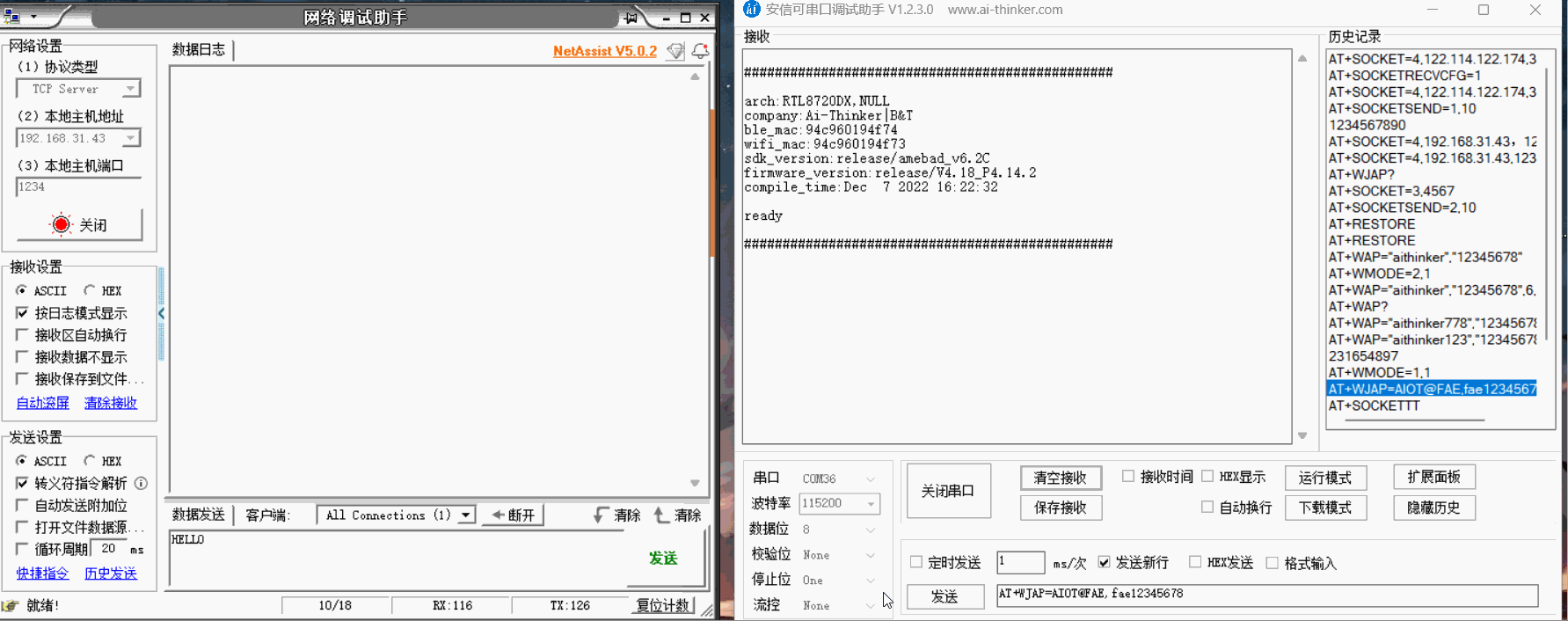Click info icon next to 转义符指令解析
The width and height of the screenshot is (1568, 621).
(x=141, y=483)
